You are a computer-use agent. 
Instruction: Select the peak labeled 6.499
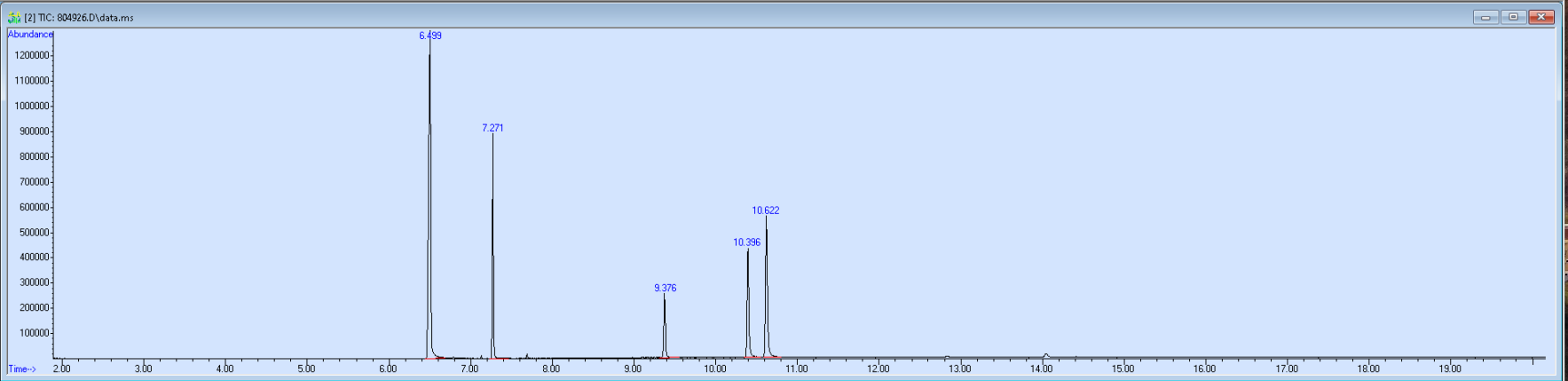click(430, 36)
